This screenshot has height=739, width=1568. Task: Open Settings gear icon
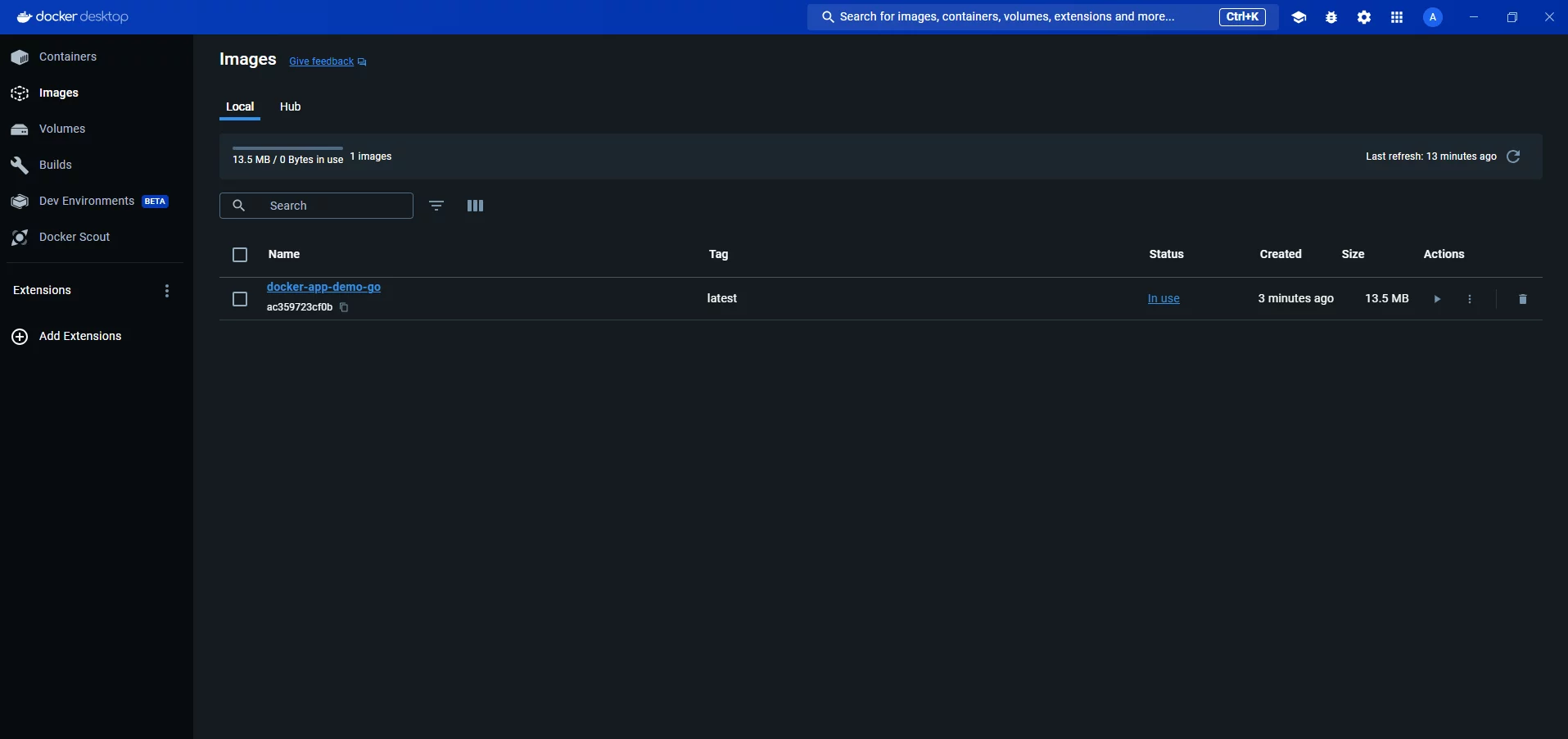coord(1364,17)
